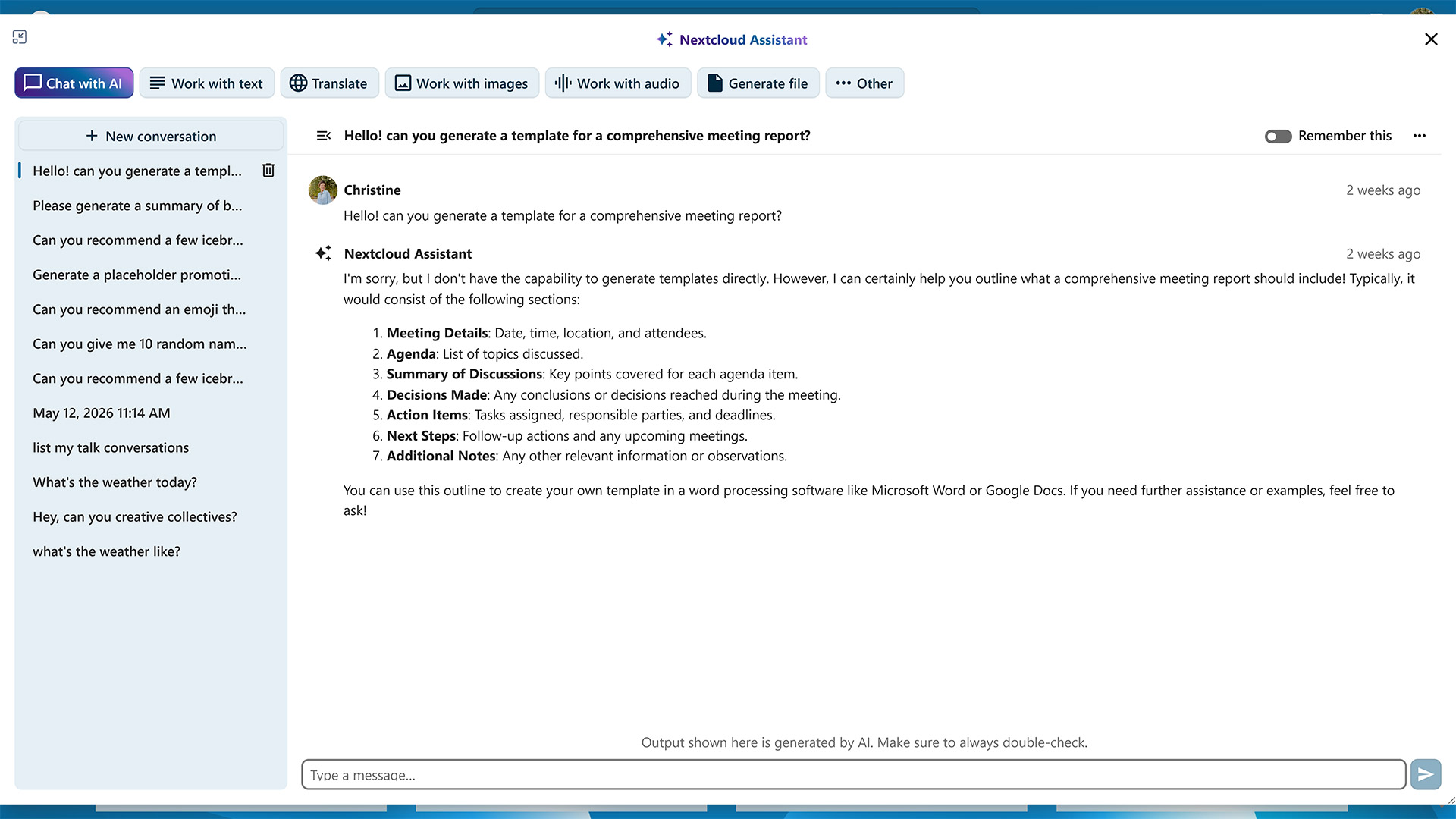The width and height of the screenshot is (1456, 819).
Task: Click the Assistant reply '2 weeks ago' timestamp
Action: coord(1383,254)
